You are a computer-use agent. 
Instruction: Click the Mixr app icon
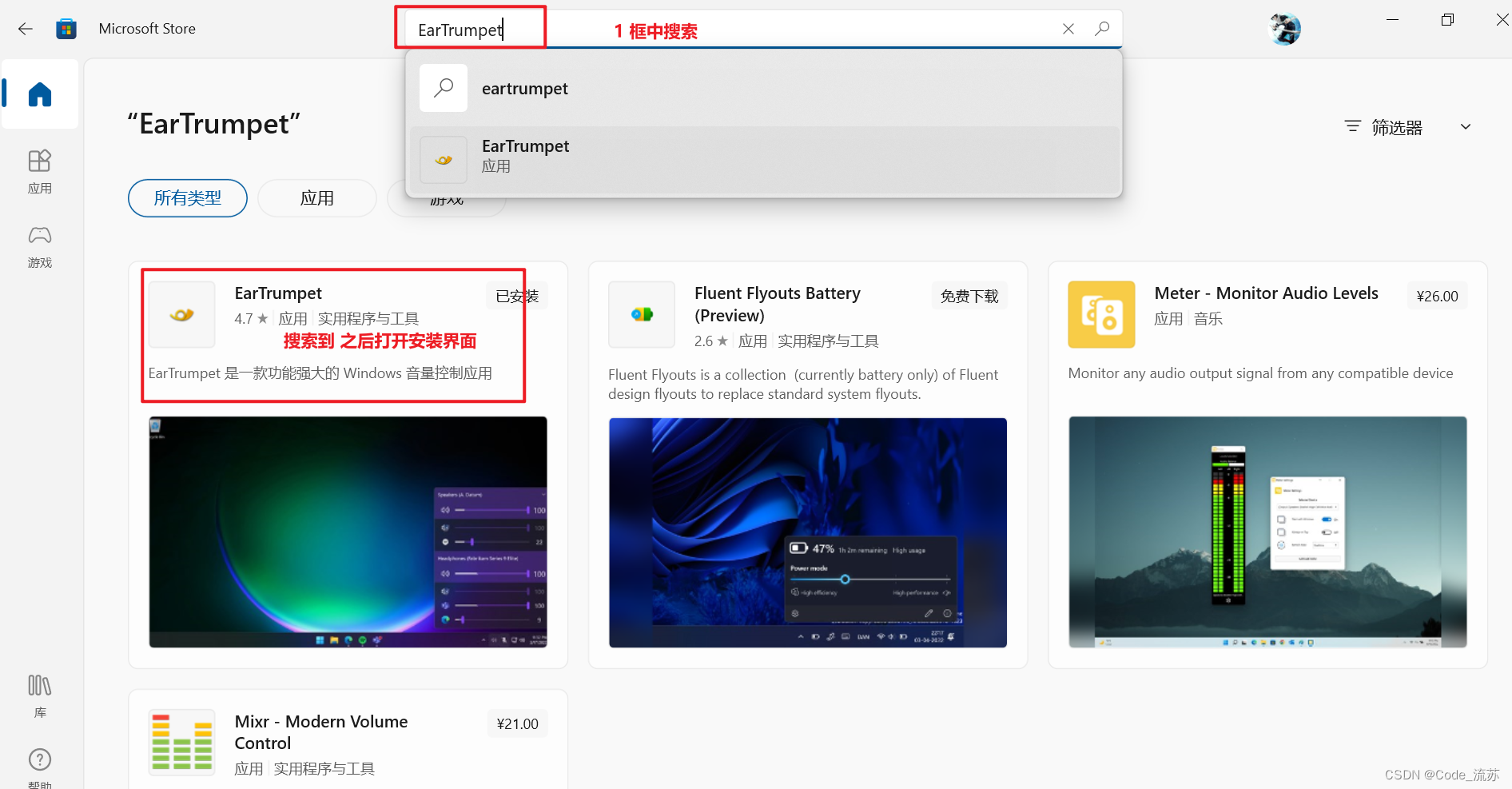[182, 742]
